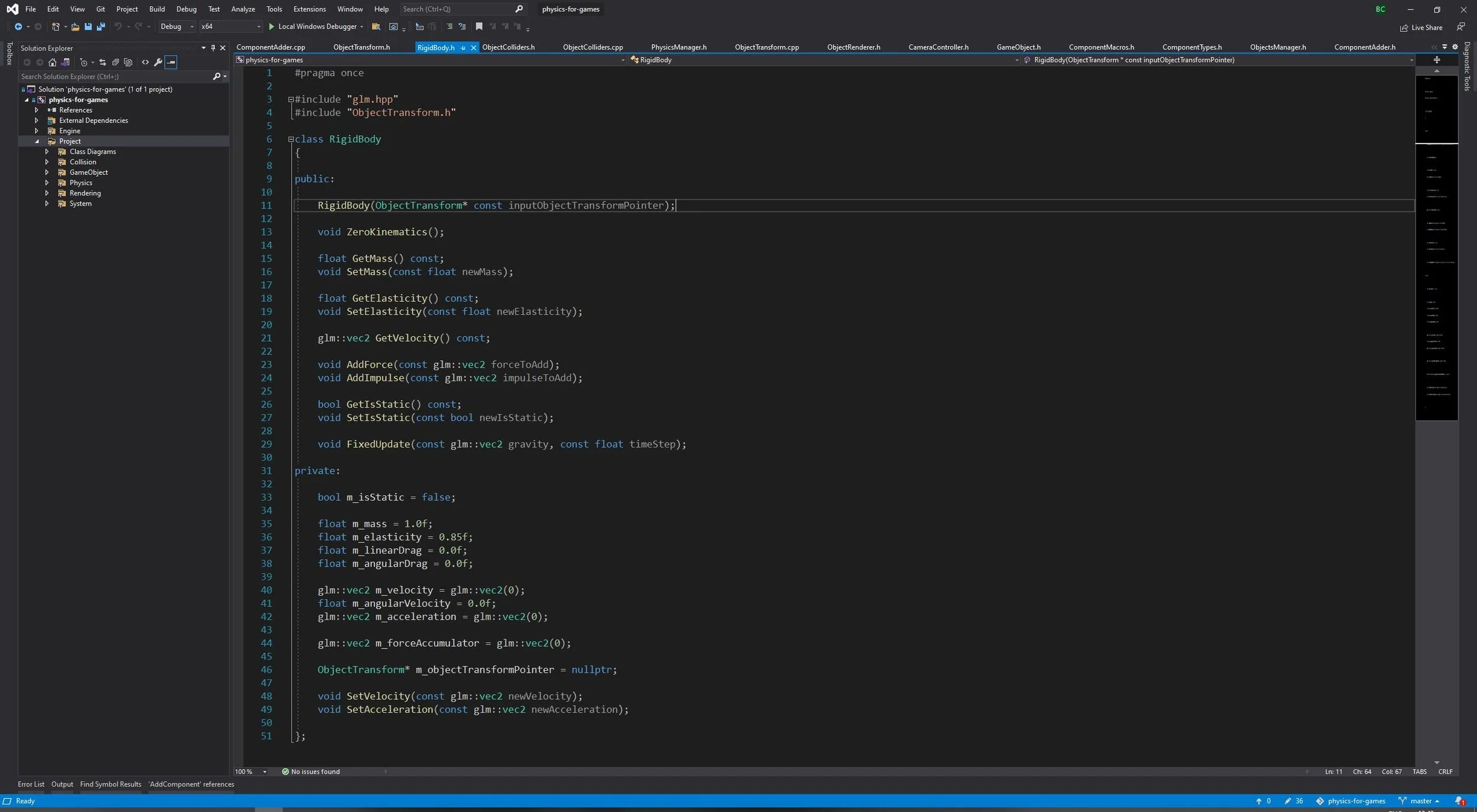Click the bookmark toggle icon in toolbar
This screenshot has height=812, width=1477.
tap(479, 27)
